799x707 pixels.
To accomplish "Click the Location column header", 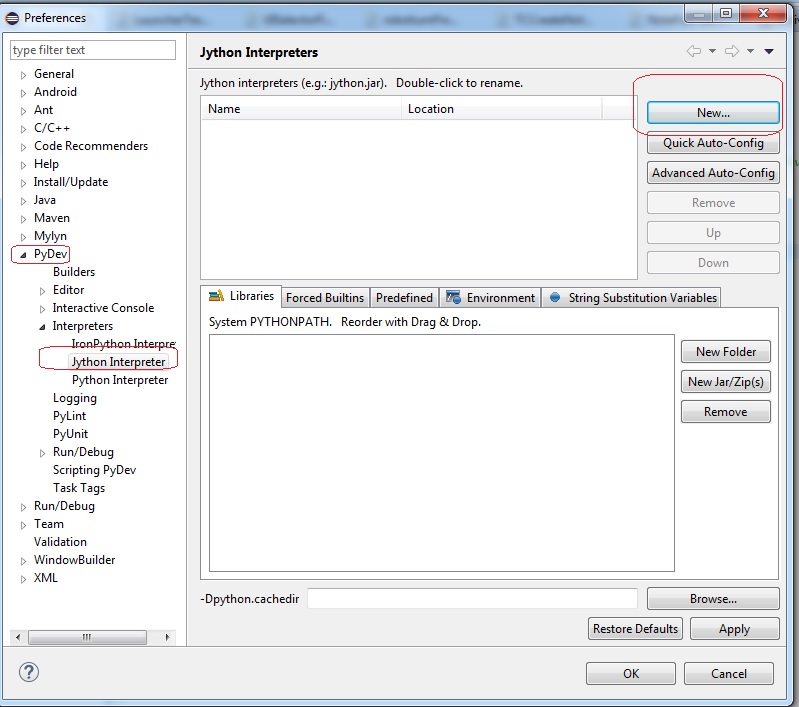I will coord(501,109).
